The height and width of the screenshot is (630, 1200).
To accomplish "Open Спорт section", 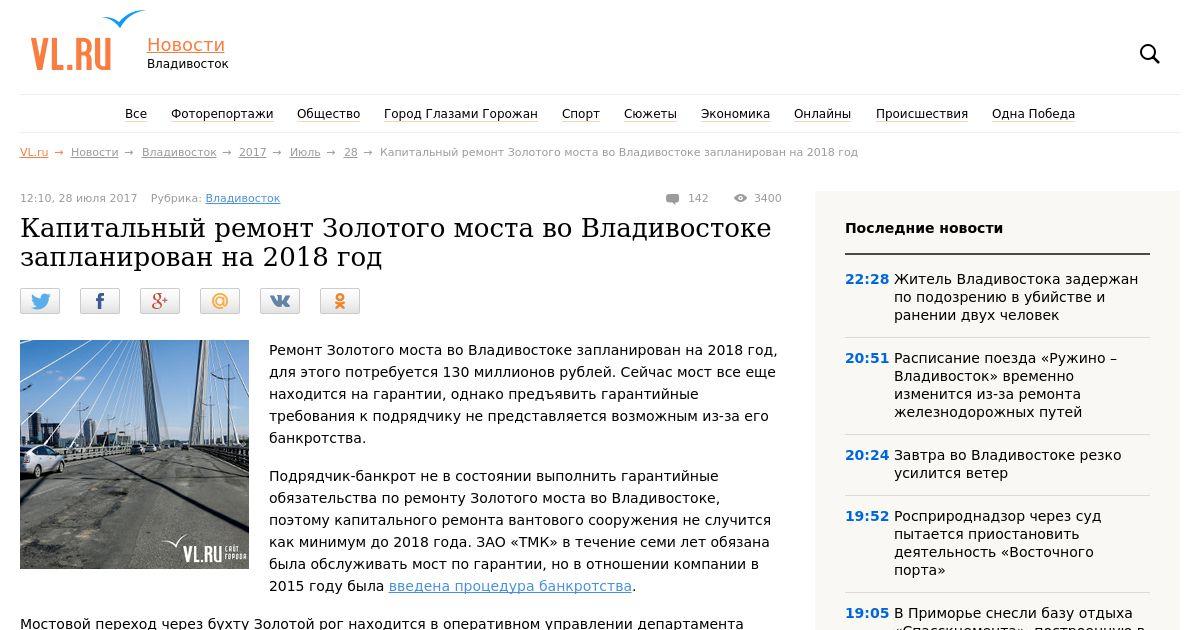I will (581, 114).
